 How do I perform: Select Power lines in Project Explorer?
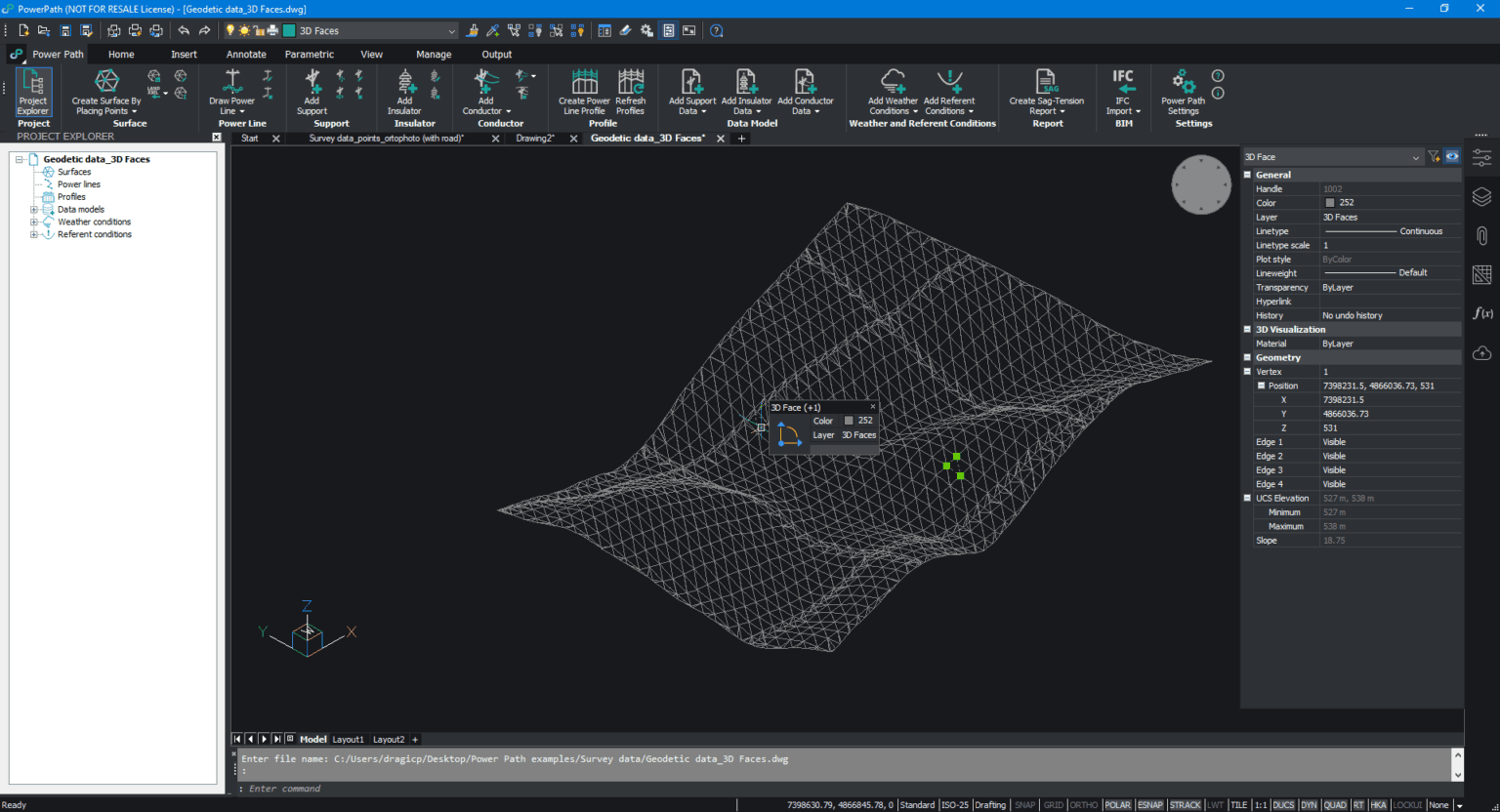click(x=78, y=184)
